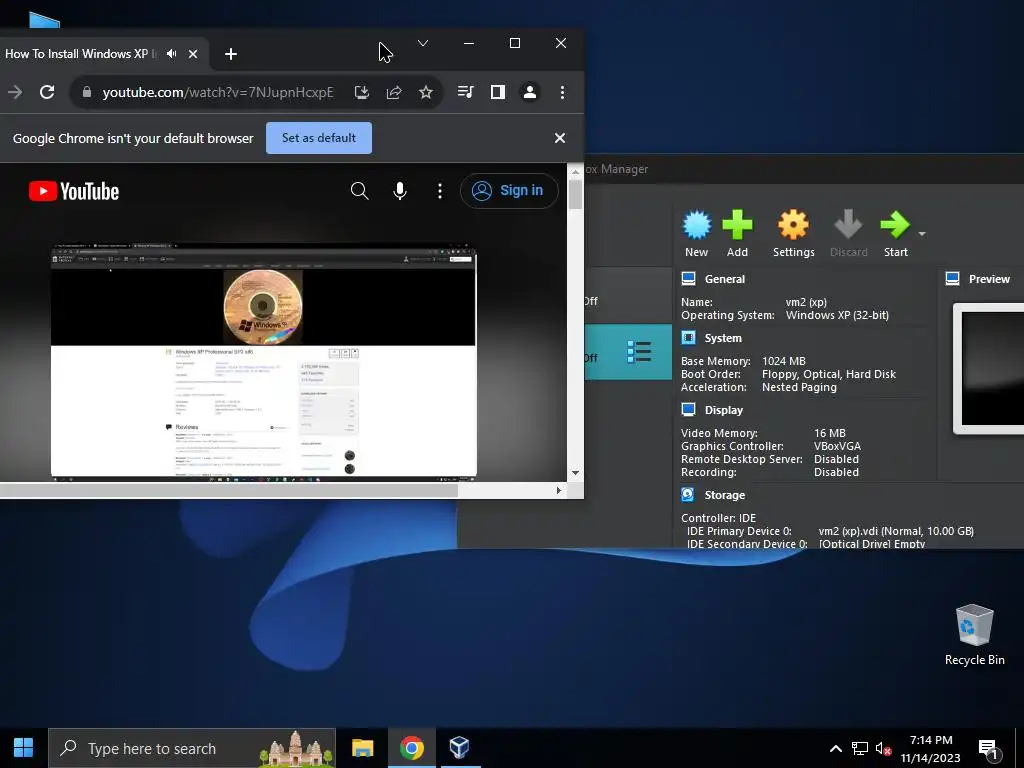Click the taskbar search box

coord(192,748)
